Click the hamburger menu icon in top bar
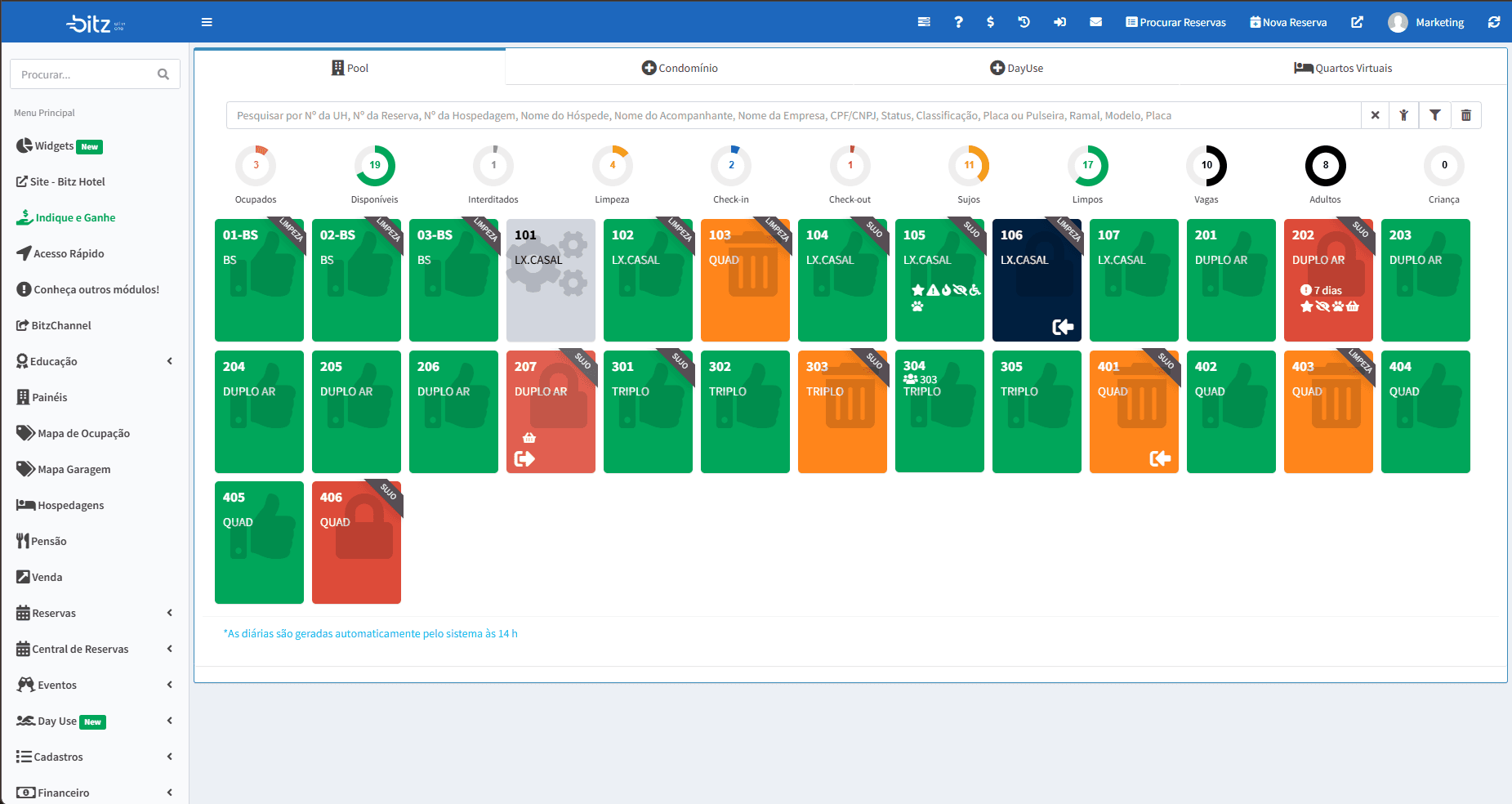Image resolution: width=1512 pixels, height=804 pixels. click(207, 22)
